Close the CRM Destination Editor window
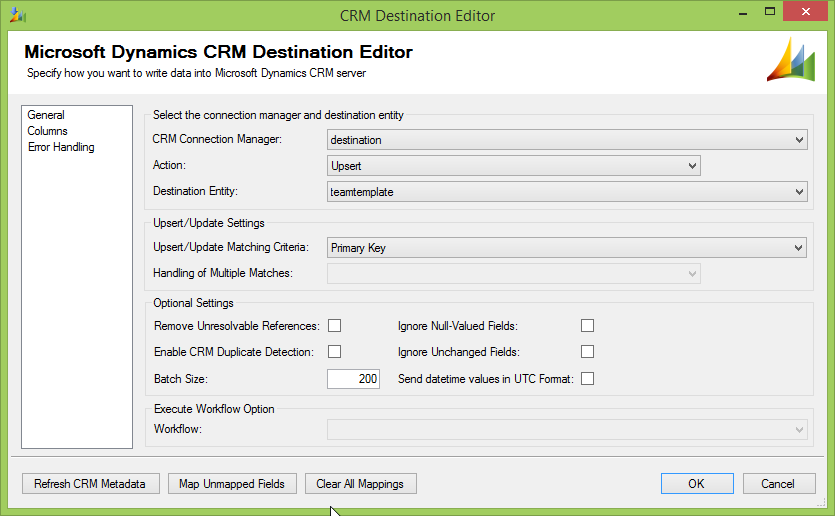Viewport: 835px width, 516px height. (x=805, y=12)
